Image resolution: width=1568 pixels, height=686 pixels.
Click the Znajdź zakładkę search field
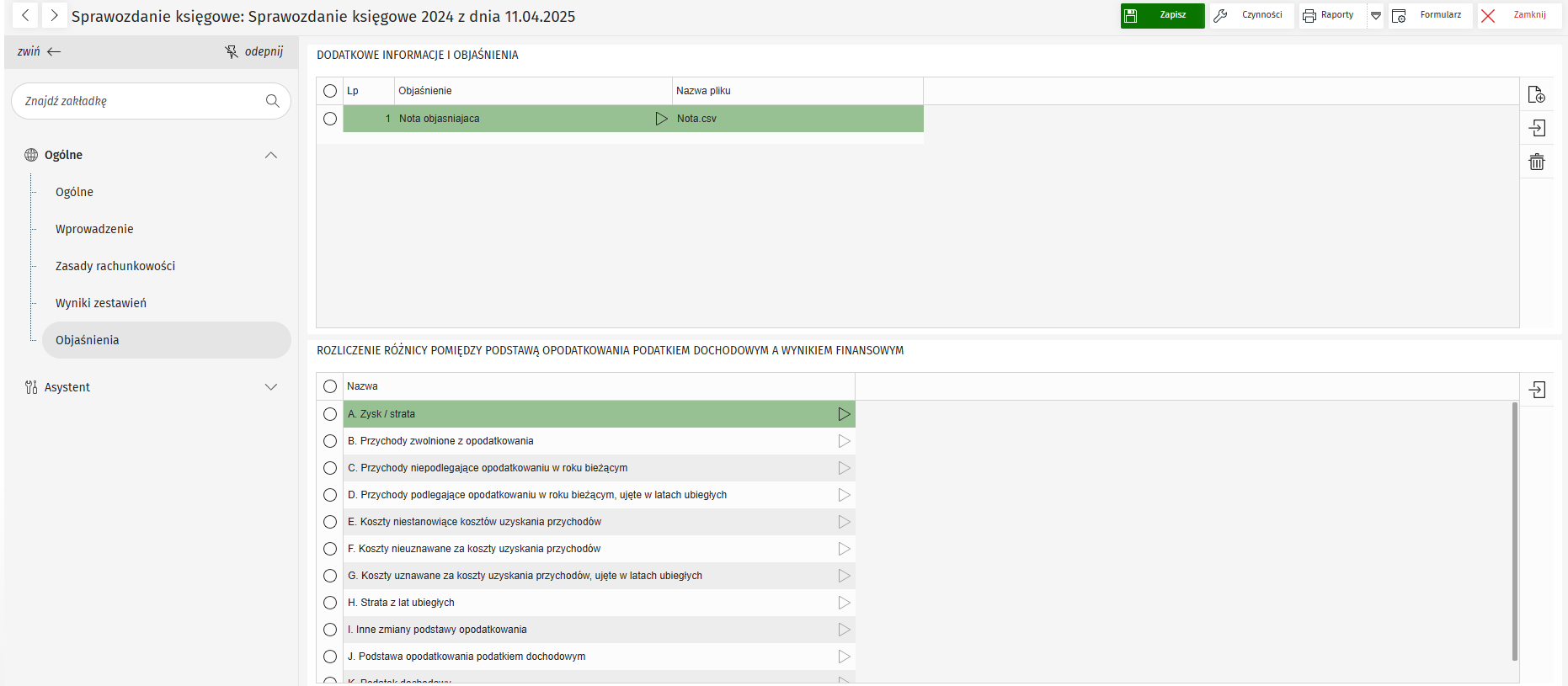[139, 101]
